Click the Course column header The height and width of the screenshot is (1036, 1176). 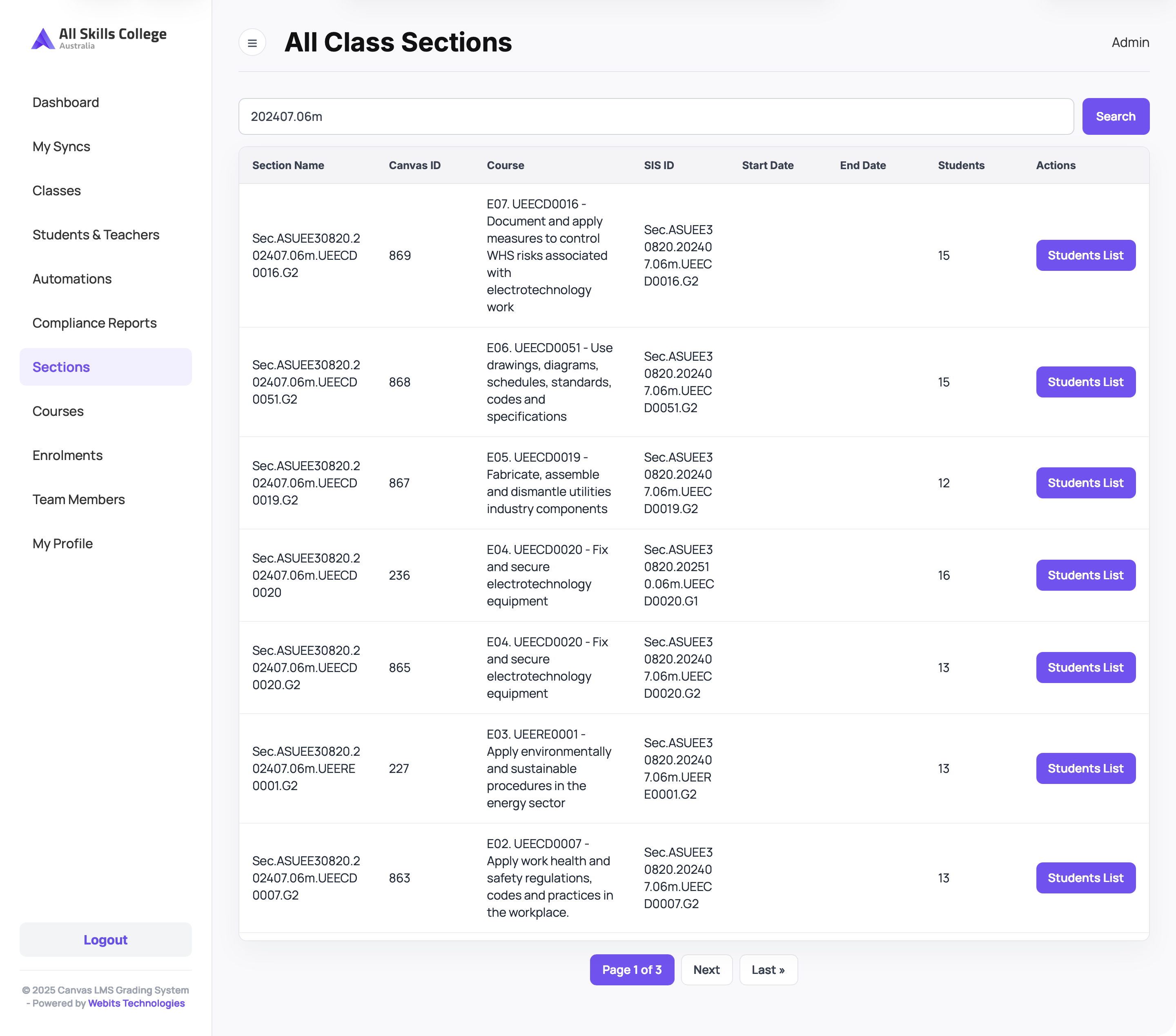(505, 165)
